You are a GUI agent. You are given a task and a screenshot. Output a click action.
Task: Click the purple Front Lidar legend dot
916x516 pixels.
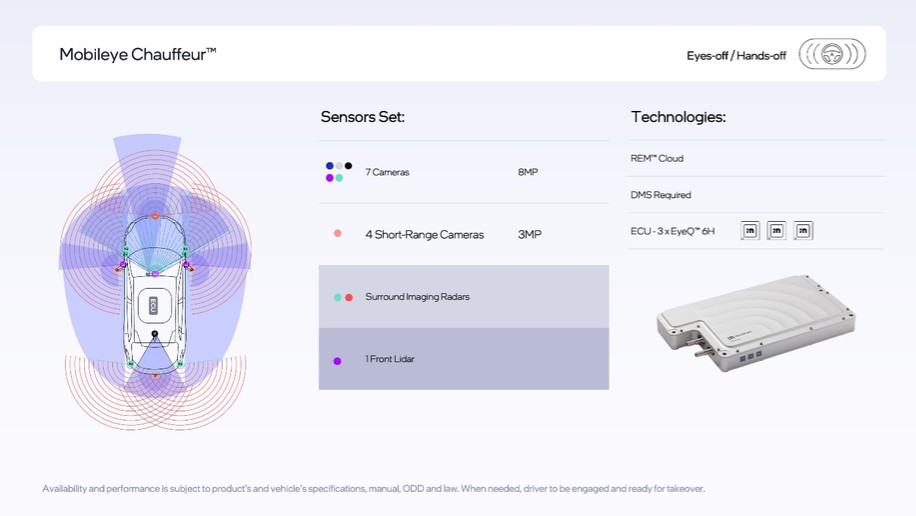point(338,360)
